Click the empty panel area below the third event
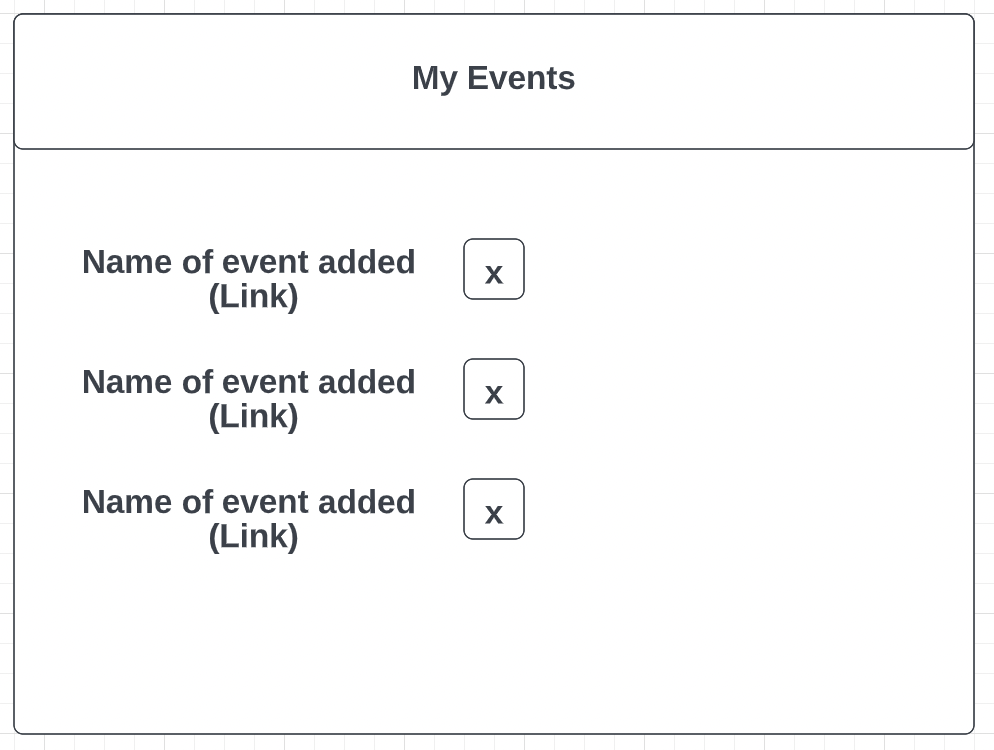The width and height of the screenshot is (994, 750). tap(494, 640)
